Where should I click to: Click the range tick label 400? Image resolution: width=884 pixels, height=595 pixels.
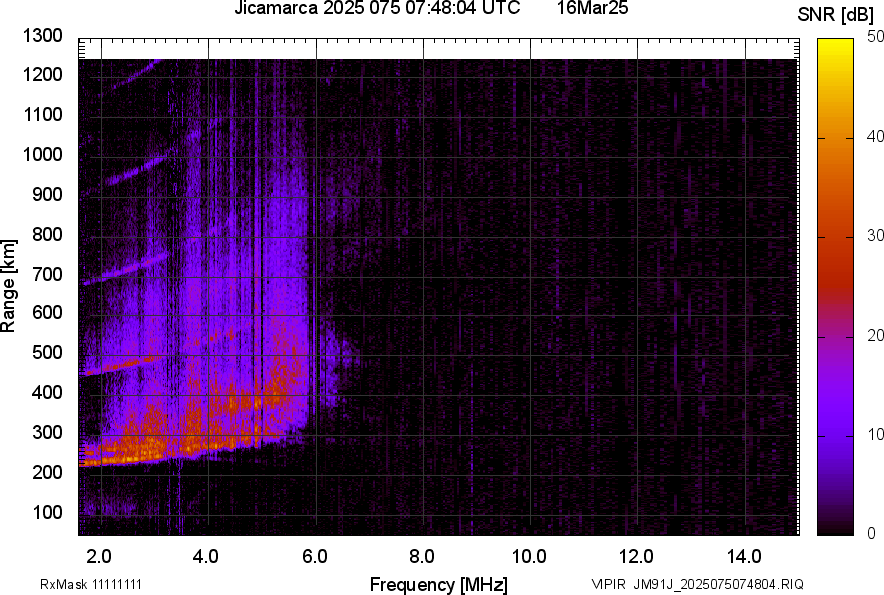47,392
